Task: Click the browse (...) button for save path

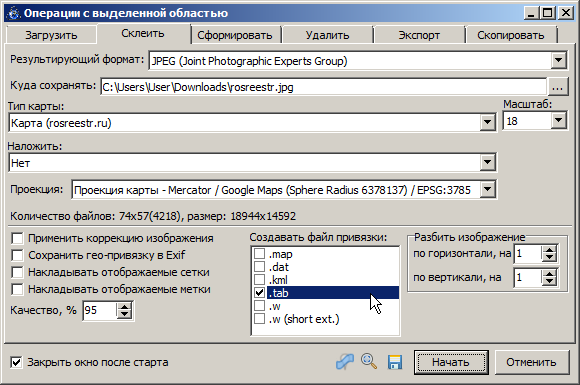Action: pos(558,87)
